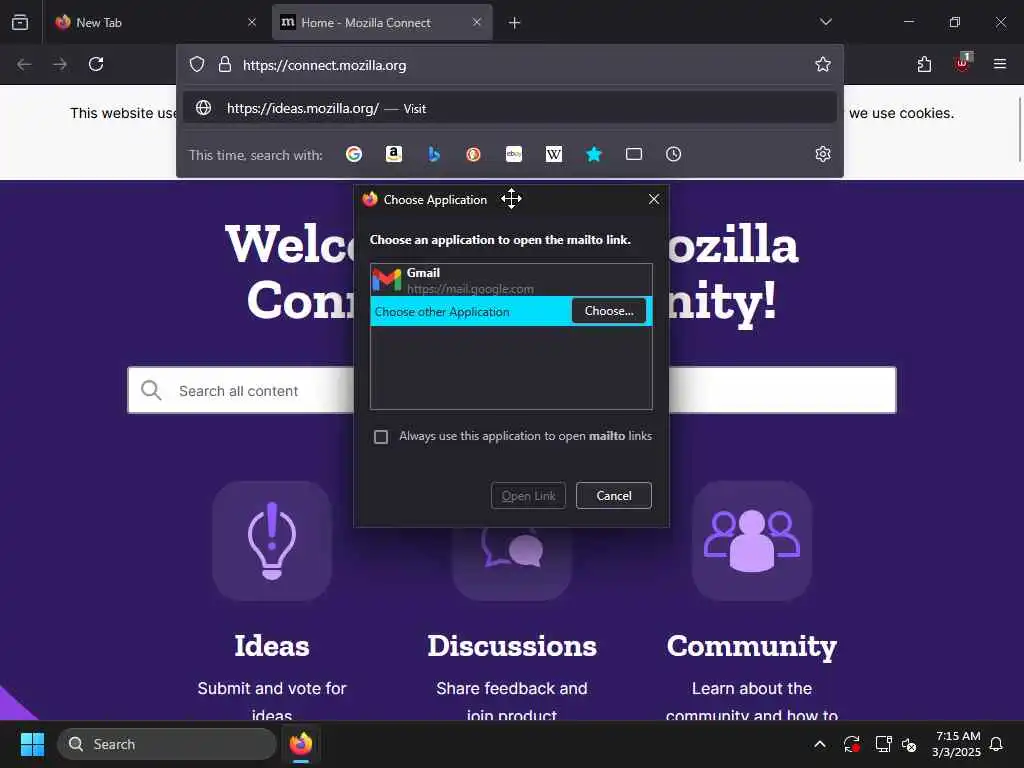Open Firefox View pinned icon

coord(20,22)
